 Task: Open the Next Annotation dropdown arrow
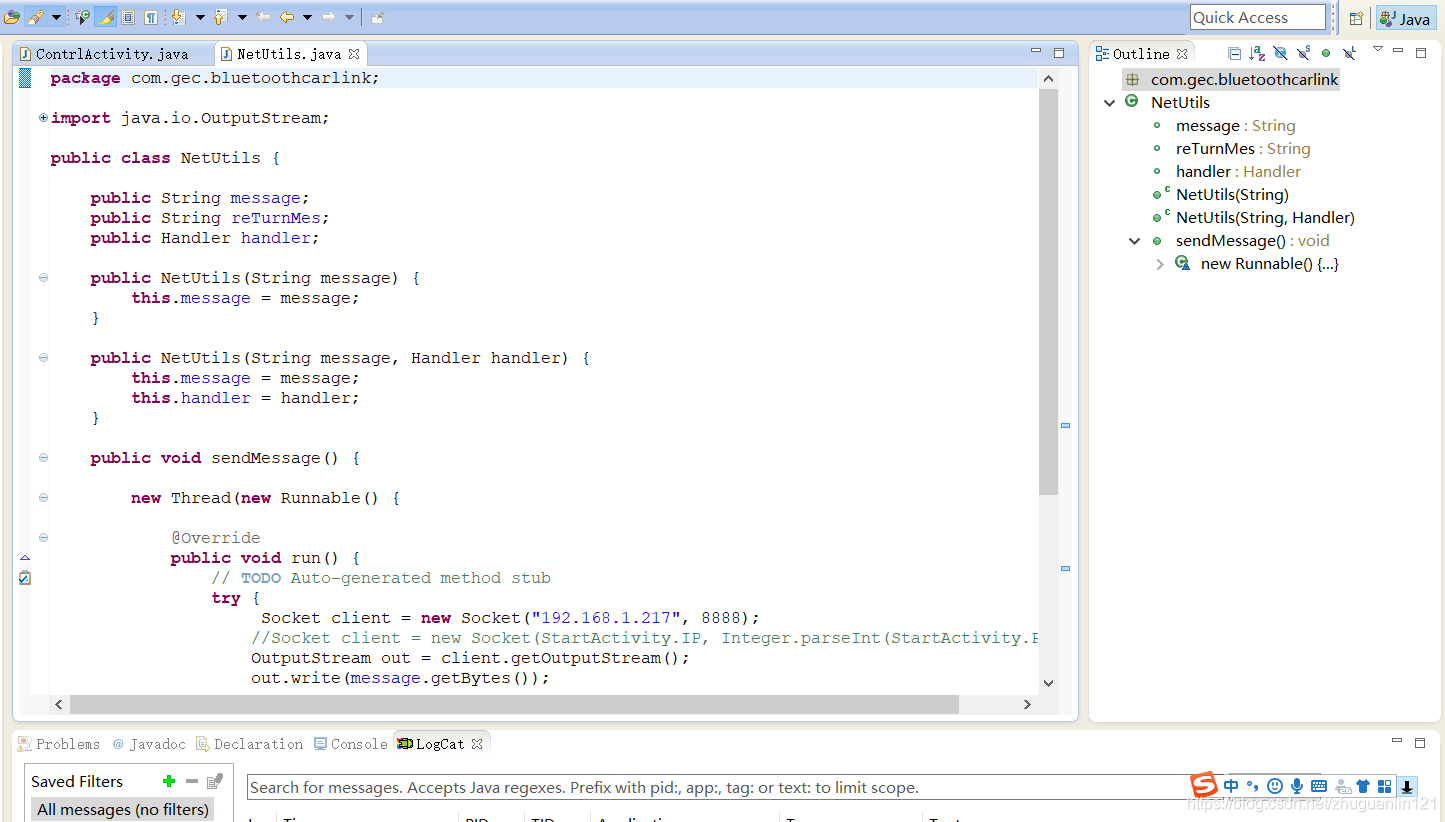click(x=199, y=17)
